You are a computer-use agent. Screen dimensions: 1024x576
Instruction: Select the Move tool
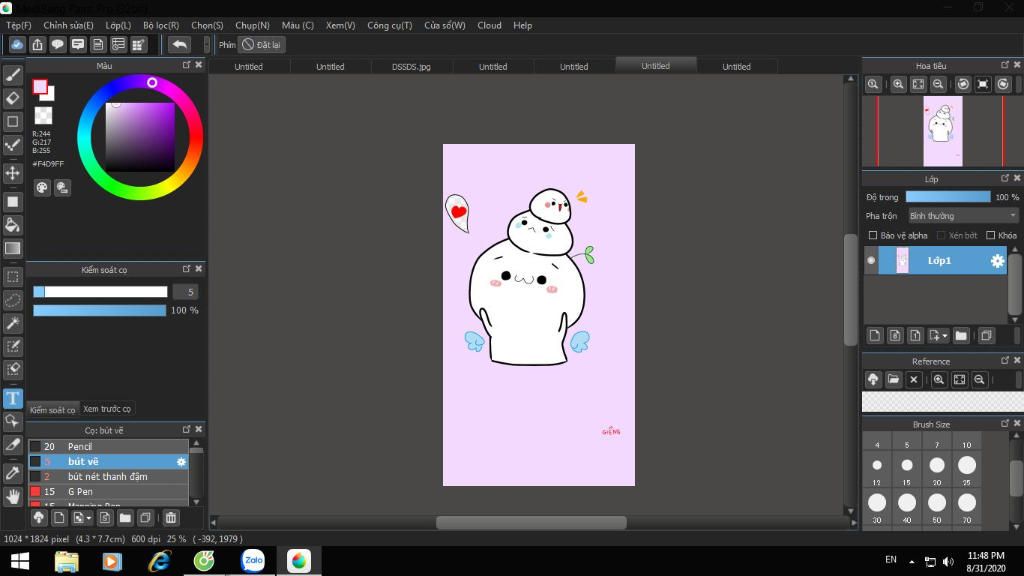[x=12, y=173]
